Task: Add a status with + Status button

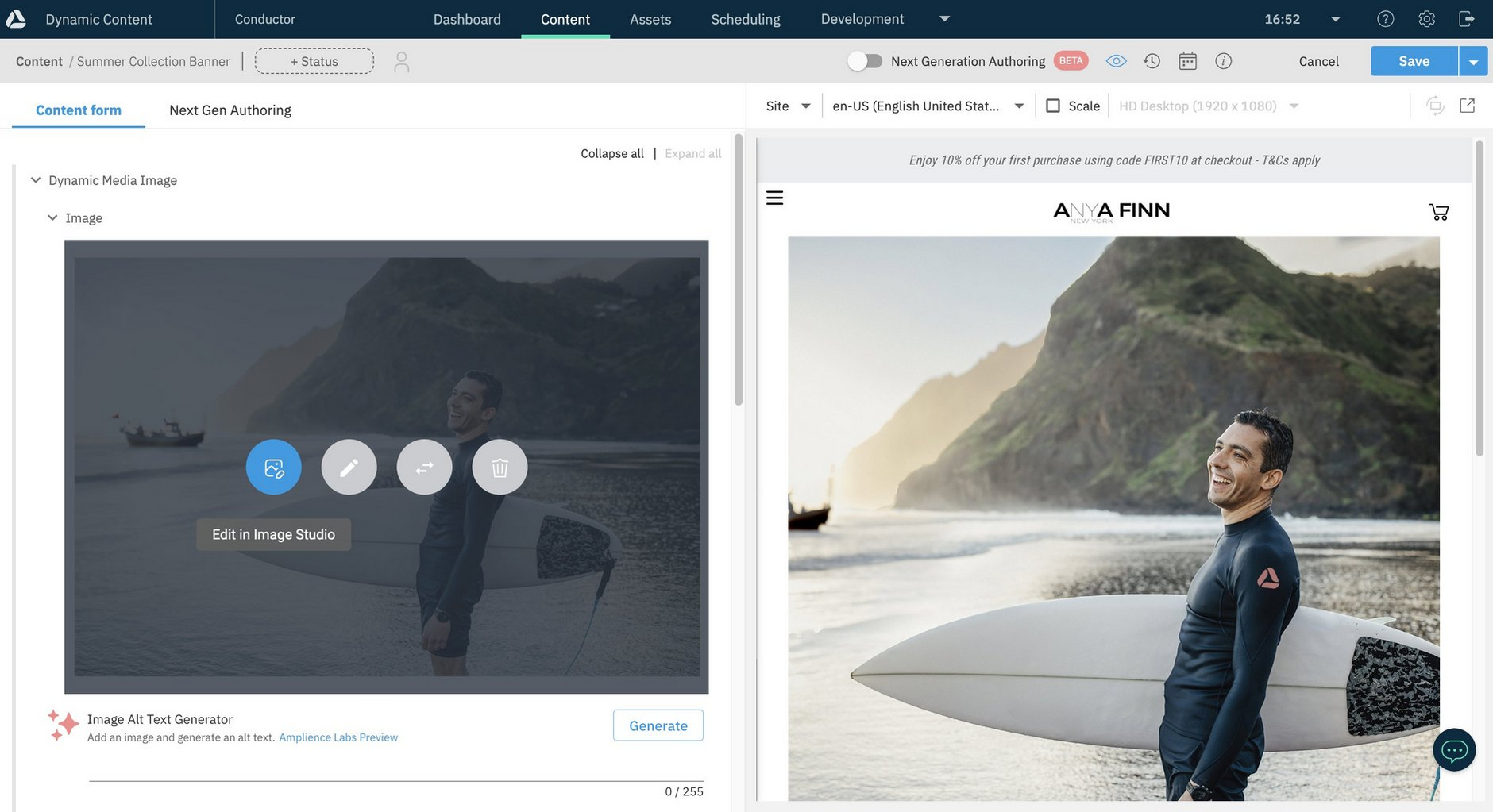Action: tap(314, 61)
